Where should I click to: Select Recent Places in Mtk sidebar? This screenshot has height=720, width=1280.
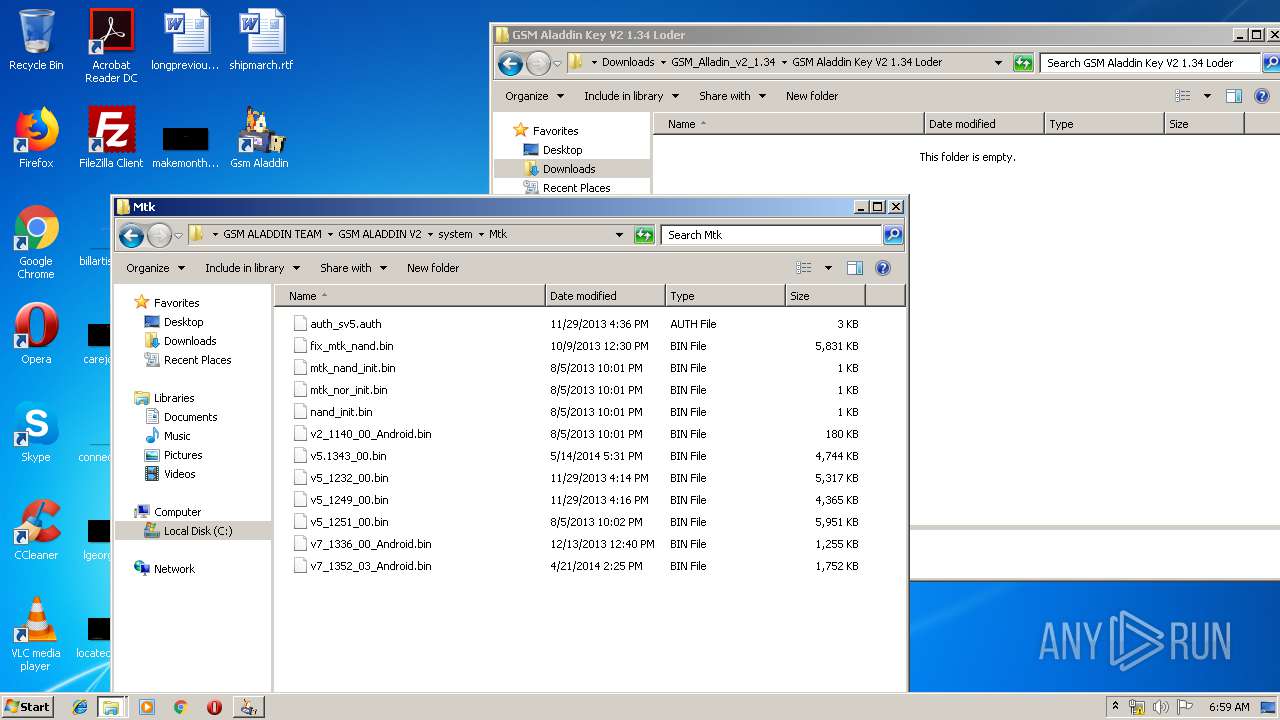[x=197, y=360]
